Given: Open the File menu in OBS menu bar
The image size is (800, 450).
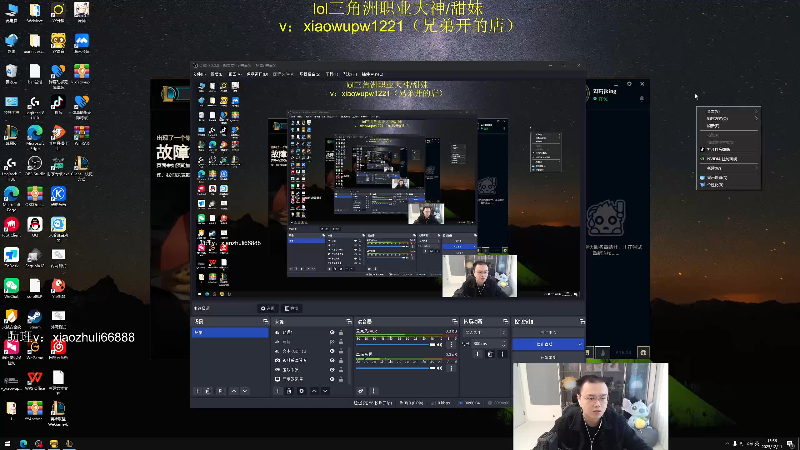Looking at the screenshot, I should 198,74.
